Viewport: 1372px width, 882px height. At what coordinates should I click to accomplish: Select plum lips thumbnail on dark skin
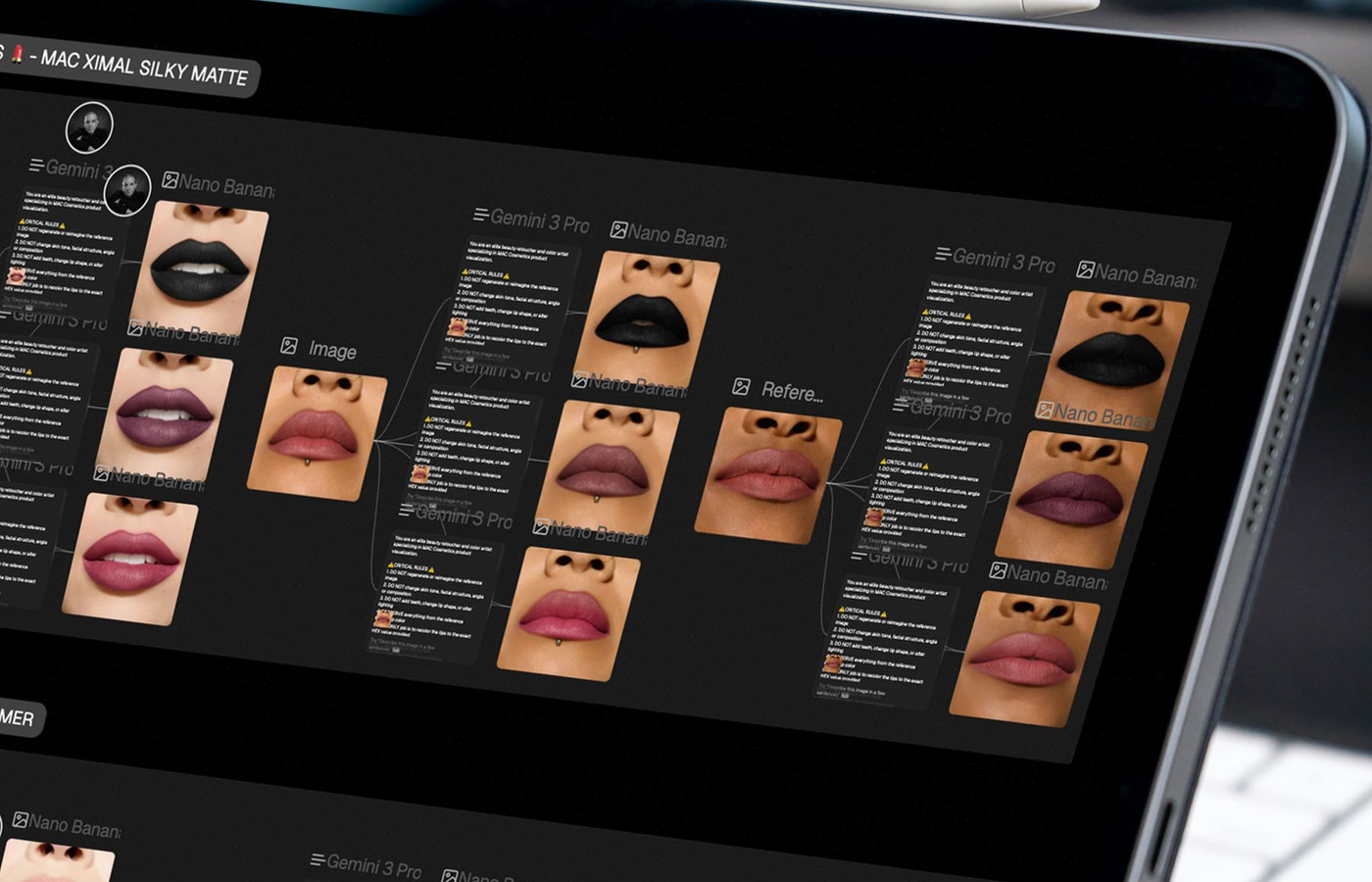pos(1071,500)
